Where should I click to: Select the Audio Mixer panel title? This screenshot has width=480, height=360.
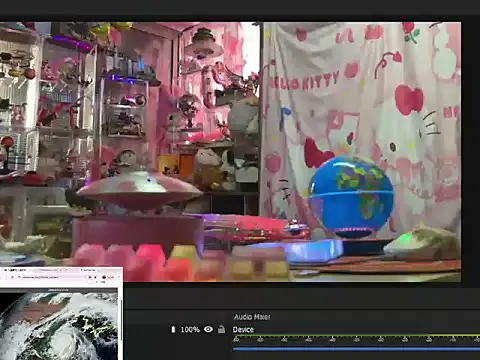(x=252, y=317)
